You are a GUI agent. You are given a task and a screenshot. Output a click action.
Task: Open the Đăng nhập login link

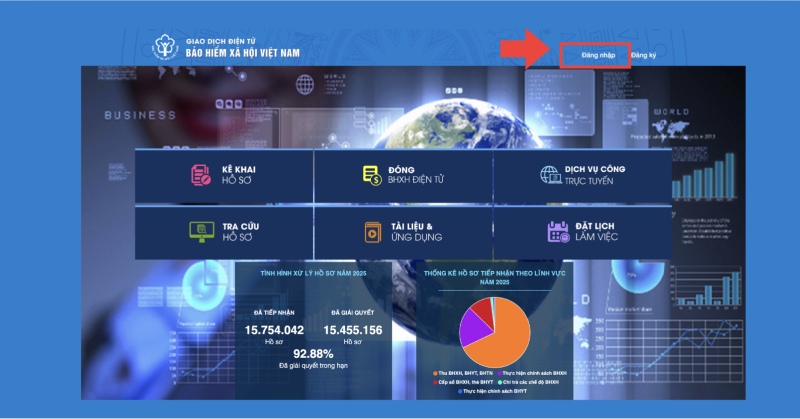click(x=594, y=56)
